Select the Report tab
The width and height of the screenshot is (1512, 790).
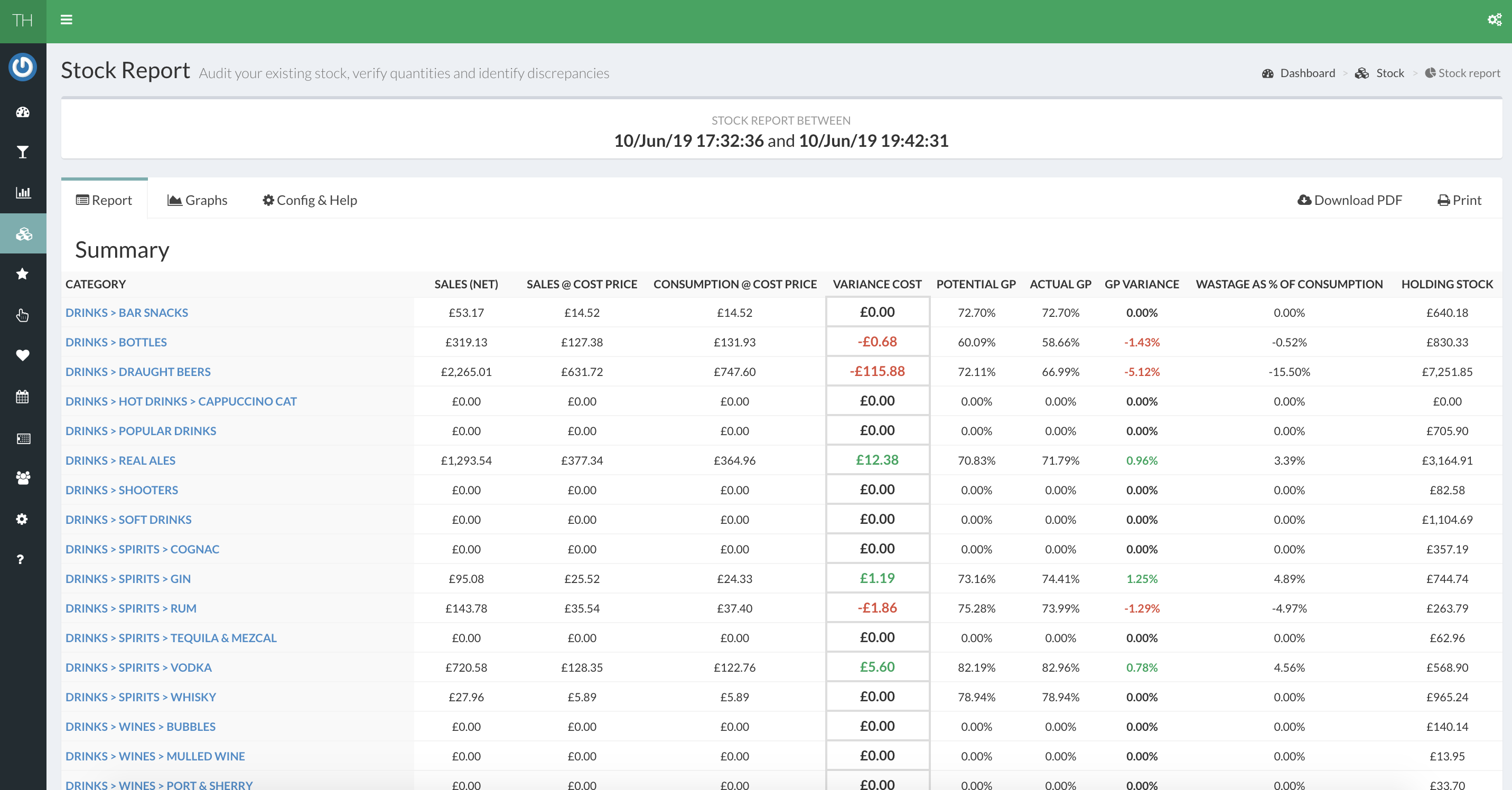104,200
